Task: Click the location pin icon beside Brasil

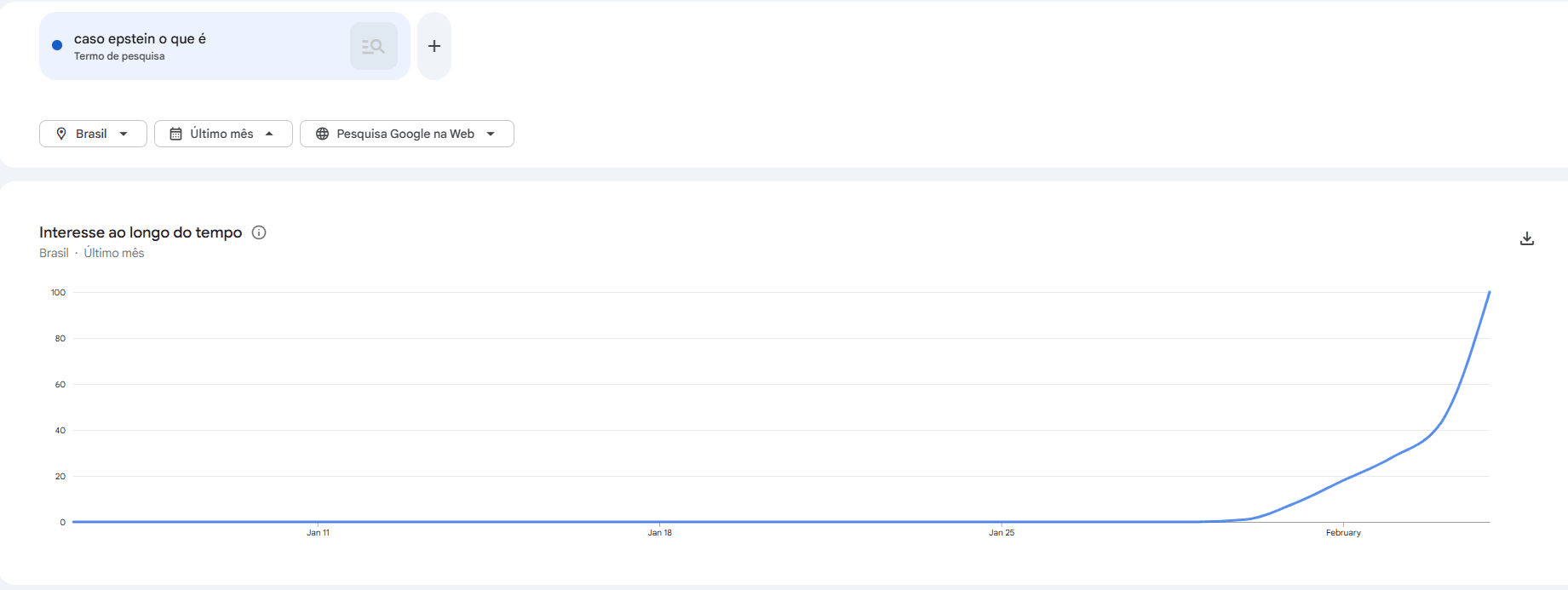Action: point(61,134)
